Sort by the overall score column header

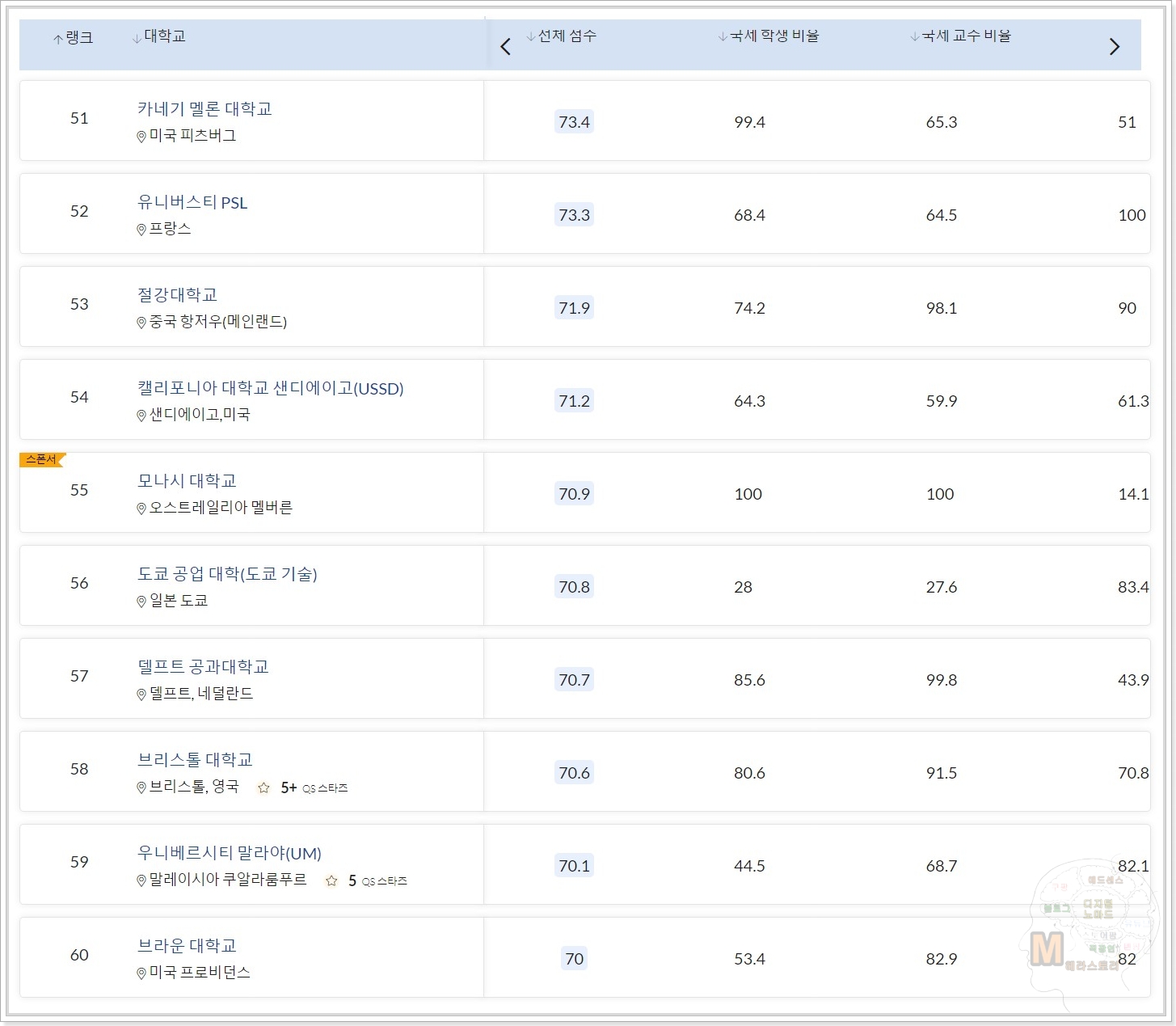561,36
